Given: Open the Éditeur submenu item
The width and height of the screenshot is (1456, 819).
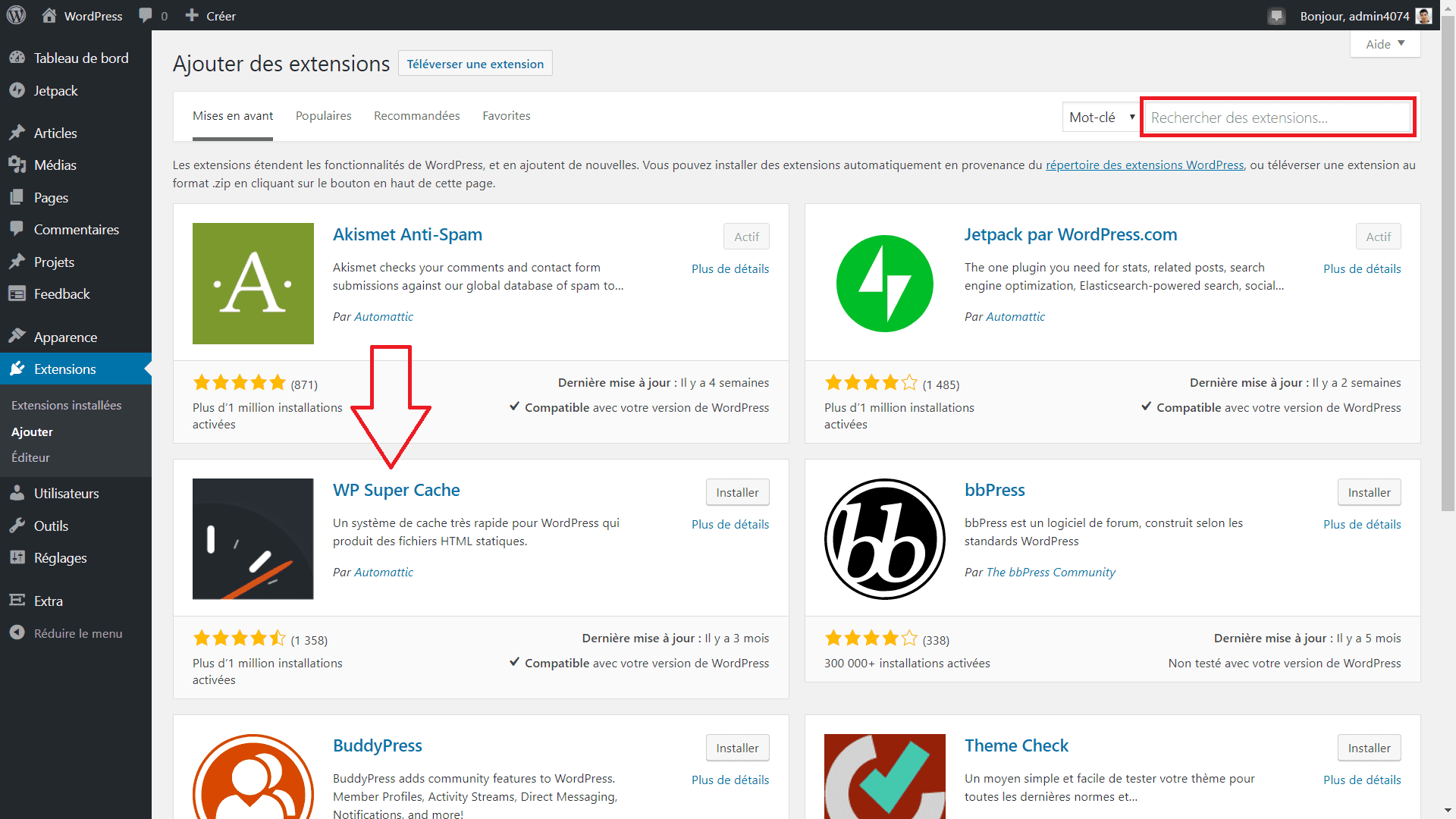Looking at the screenshot, I should tap(30, 457).
